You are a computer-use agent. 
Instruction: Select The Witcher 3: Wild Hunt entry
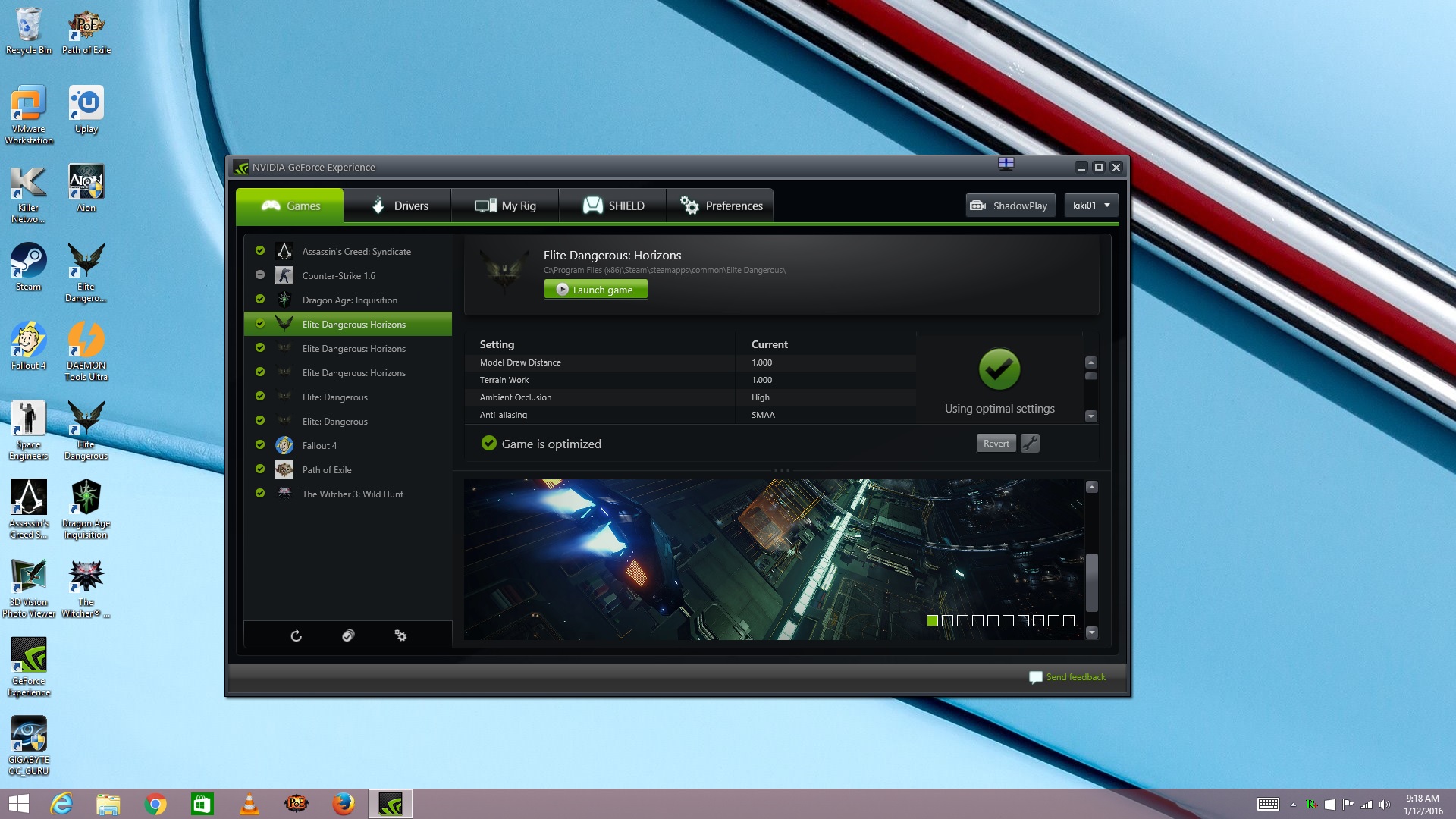(348, 494)
